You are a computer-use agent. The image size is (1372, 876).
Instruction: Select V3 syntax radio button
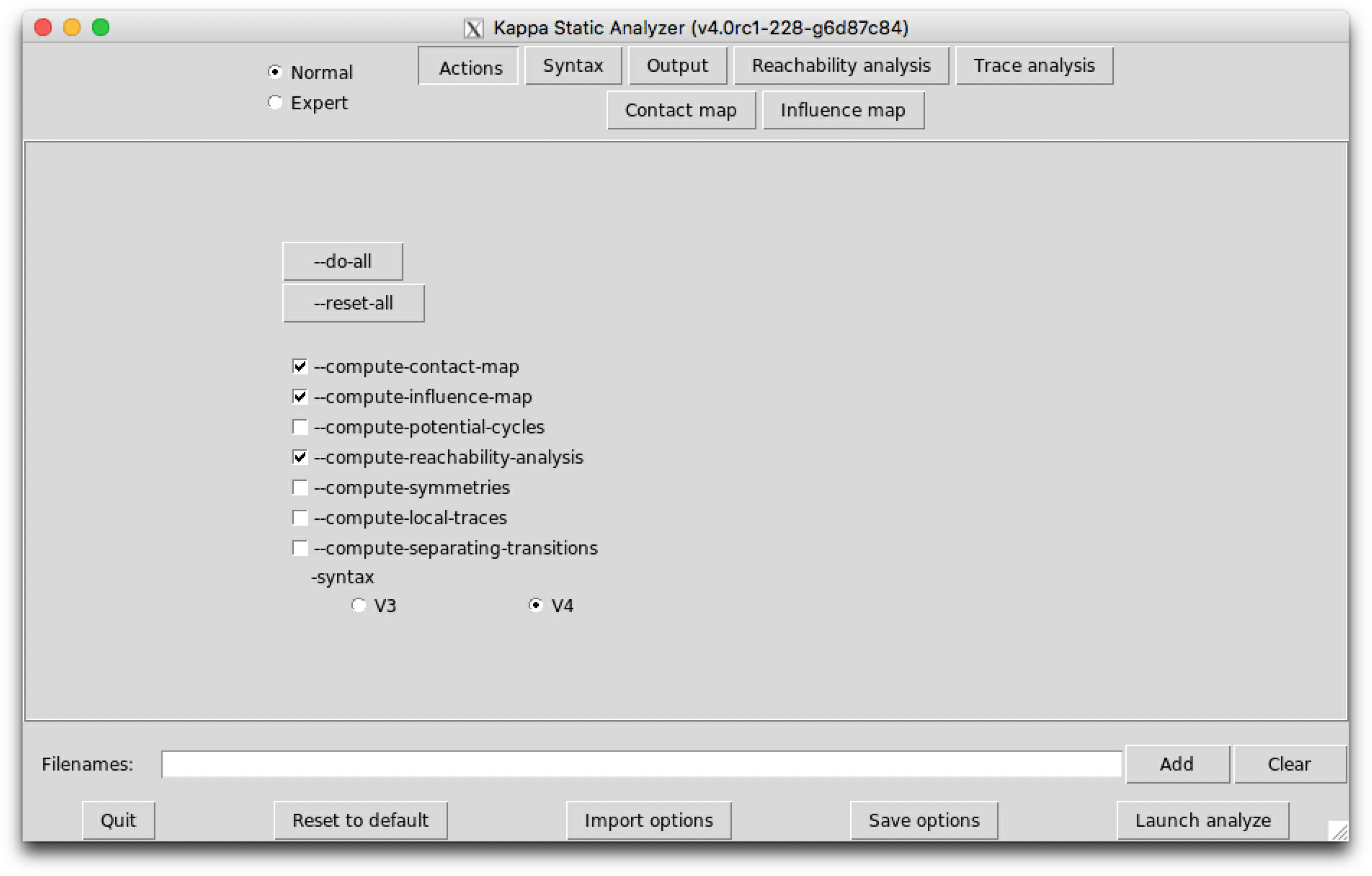pos(358,605)
